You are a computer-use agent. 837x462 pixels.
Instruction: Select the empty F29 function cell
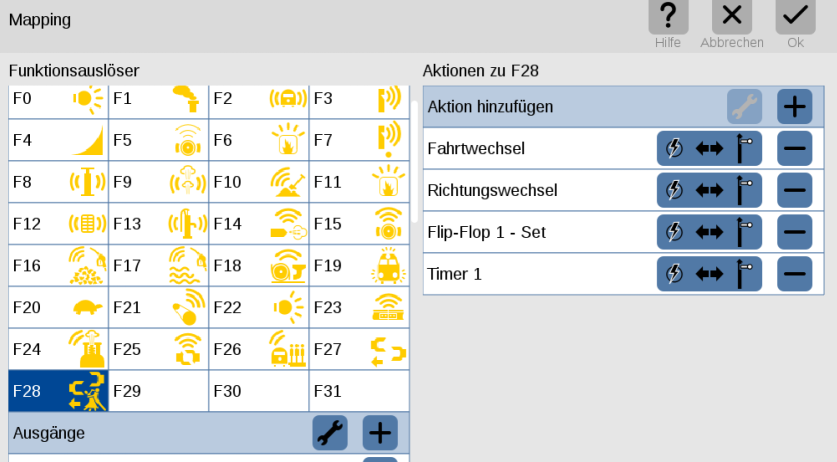coord(159,391)
